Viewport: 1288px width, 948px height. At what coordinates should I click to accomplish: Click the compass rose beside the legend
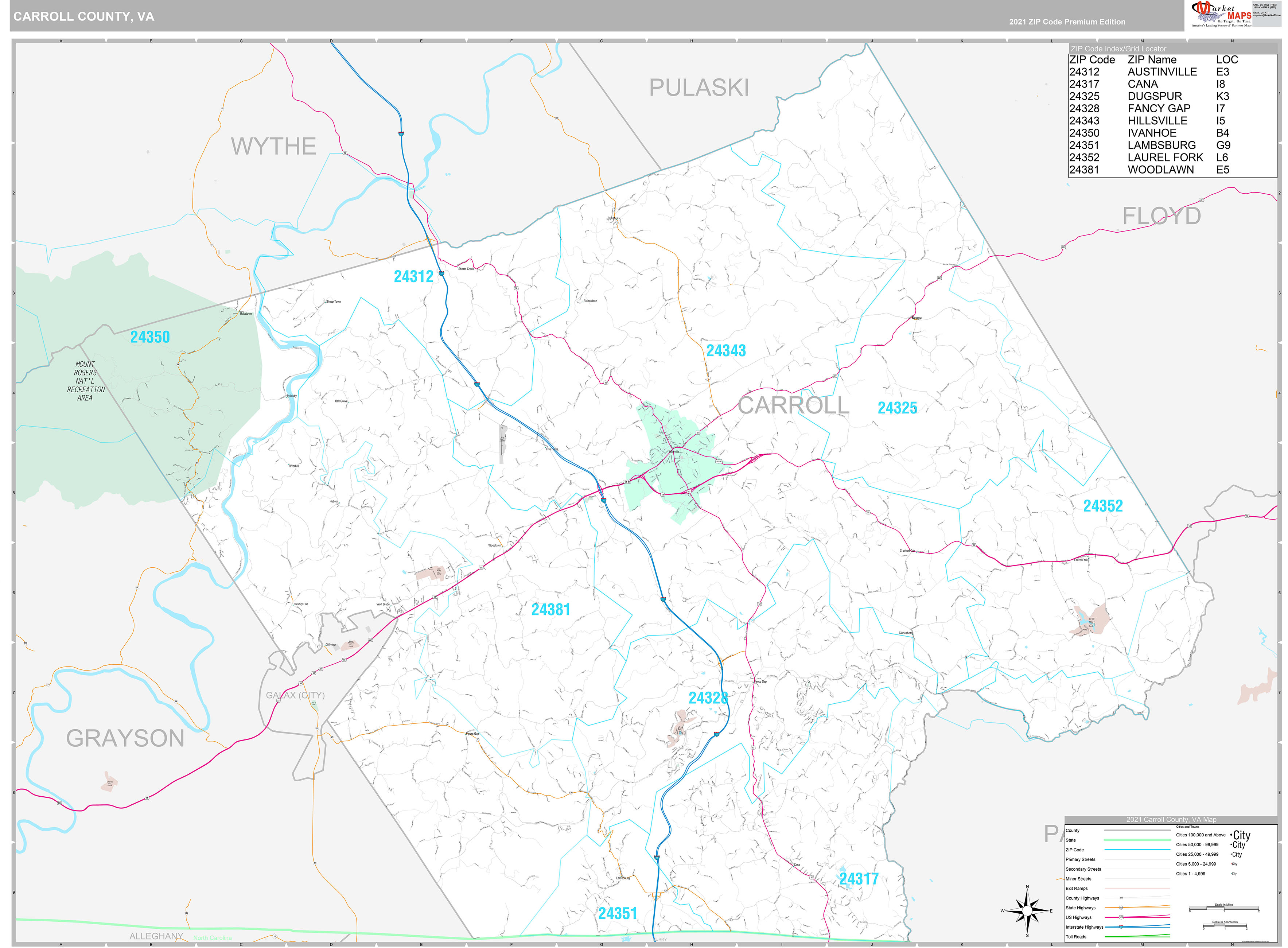click(x=1027, y=911)
